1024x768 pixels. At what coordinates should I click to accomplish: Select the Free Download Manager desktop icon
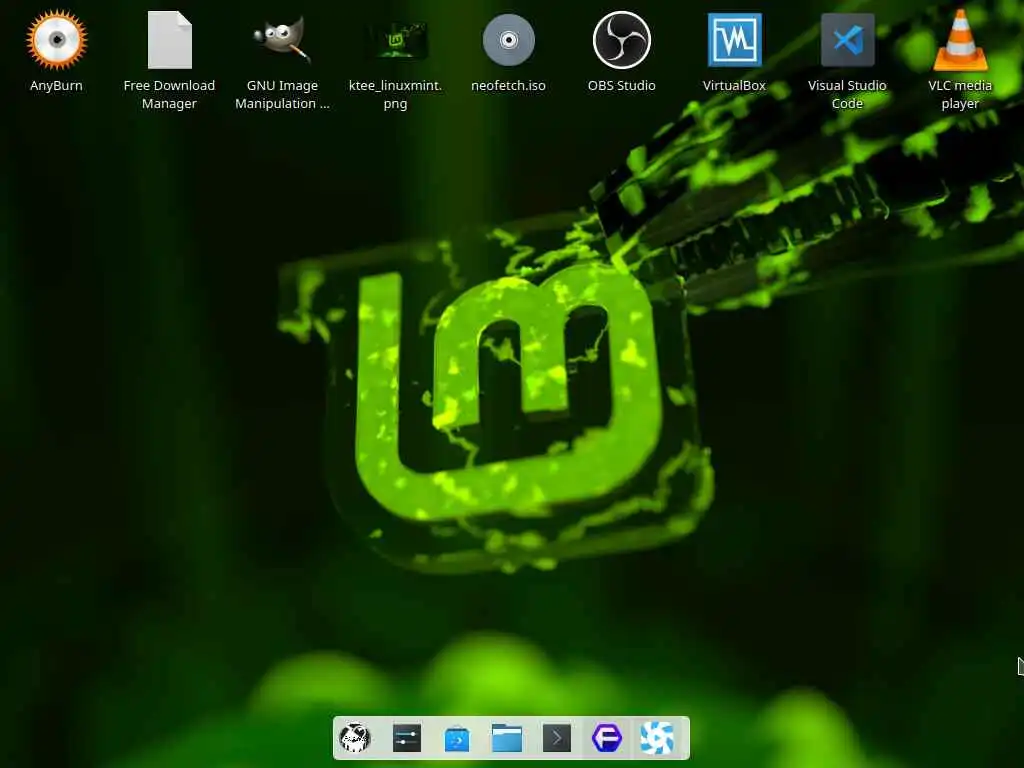(169, 40)
